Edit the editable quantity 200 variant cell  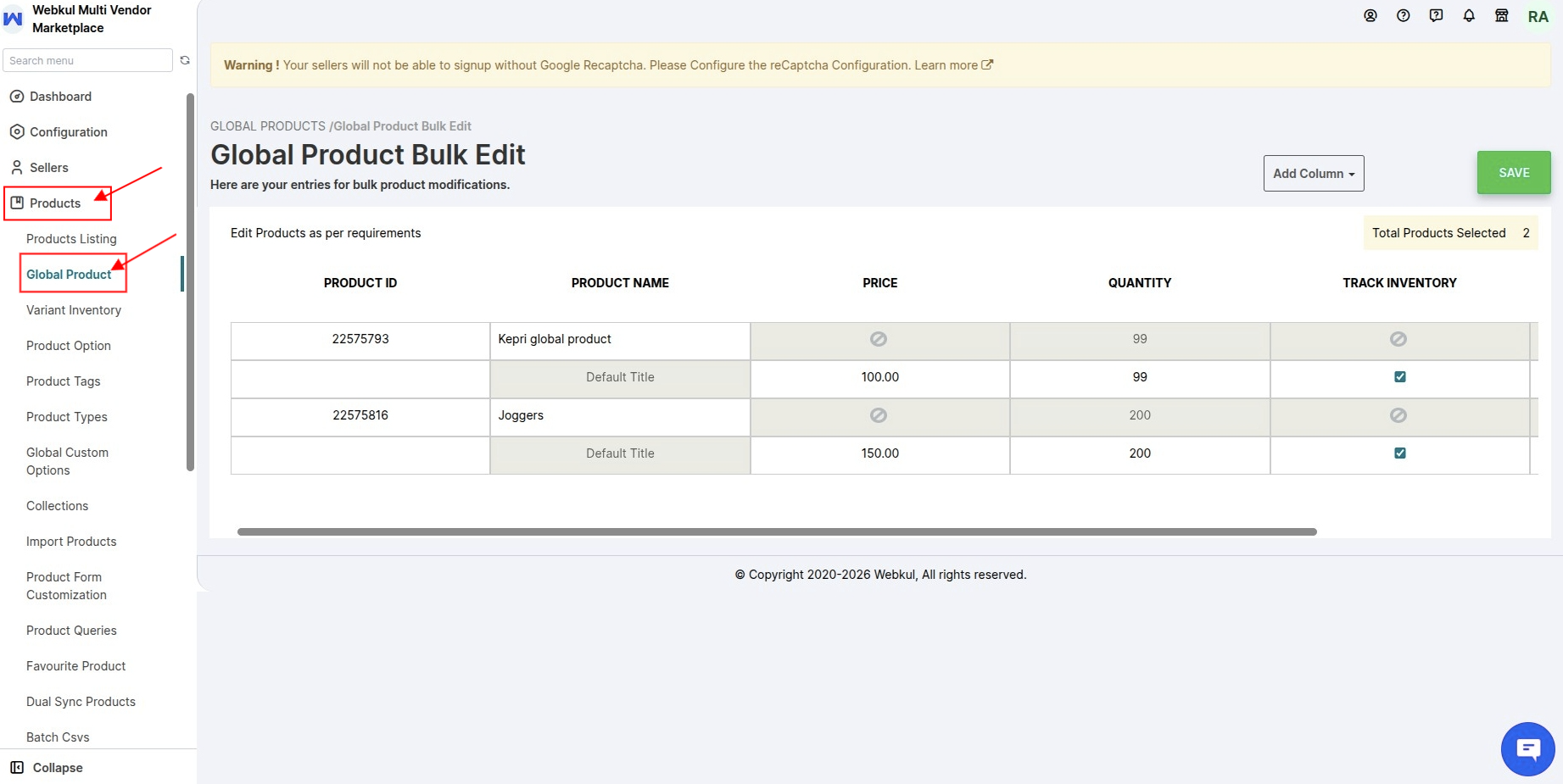click(1140, 453)
